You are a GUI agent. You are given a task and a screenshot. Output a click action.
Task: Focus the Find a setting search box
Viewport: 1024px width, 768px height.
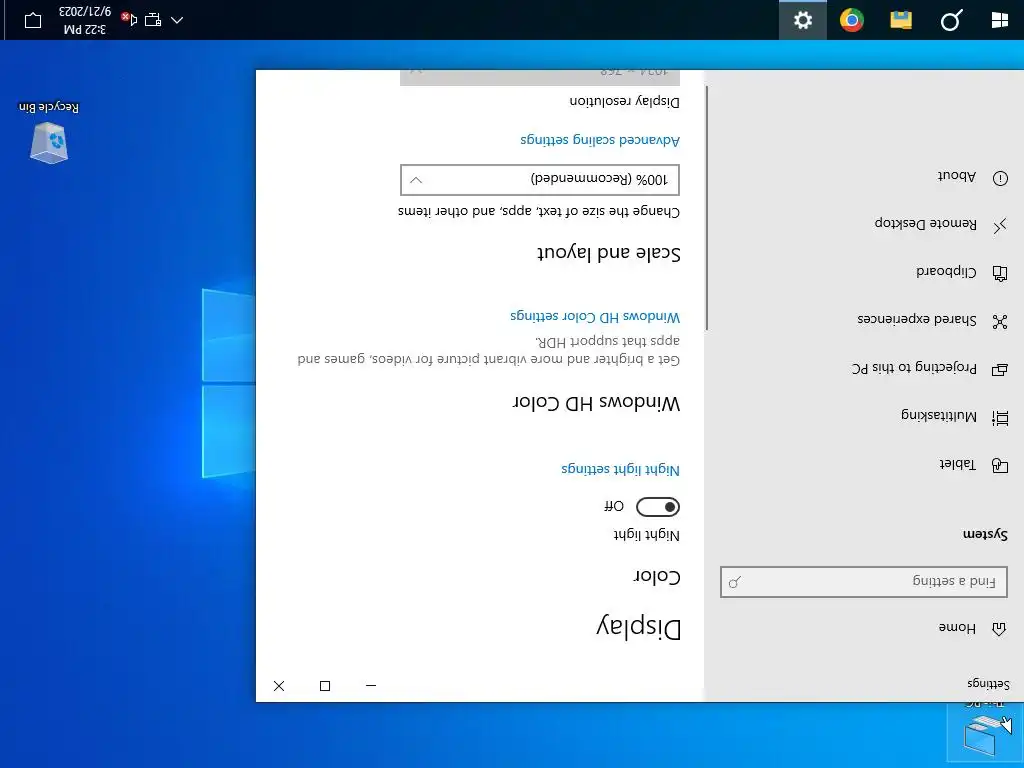[x=863, y=582]
